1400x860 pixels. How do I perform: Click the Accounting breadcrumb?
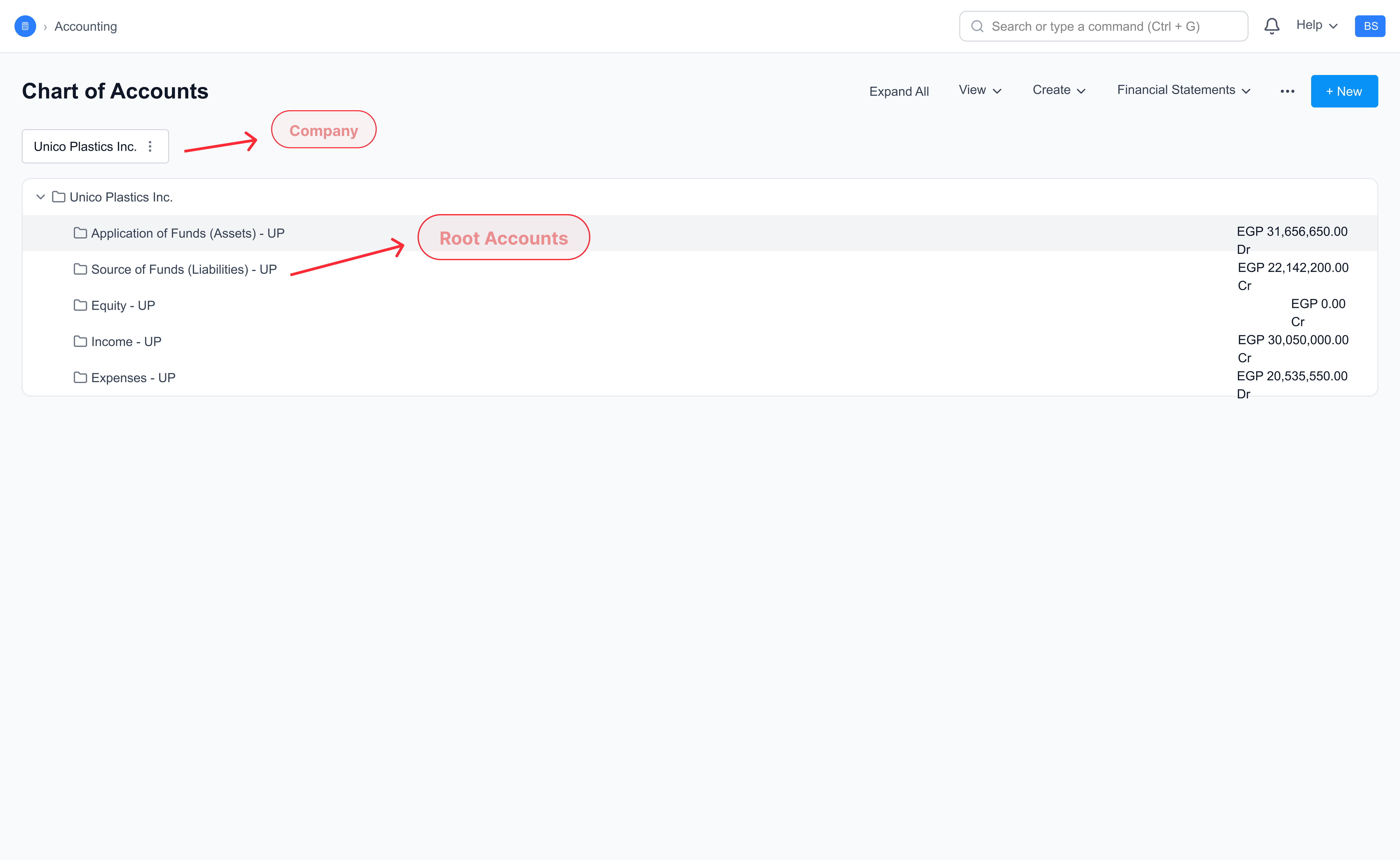[x=85, y=26]
